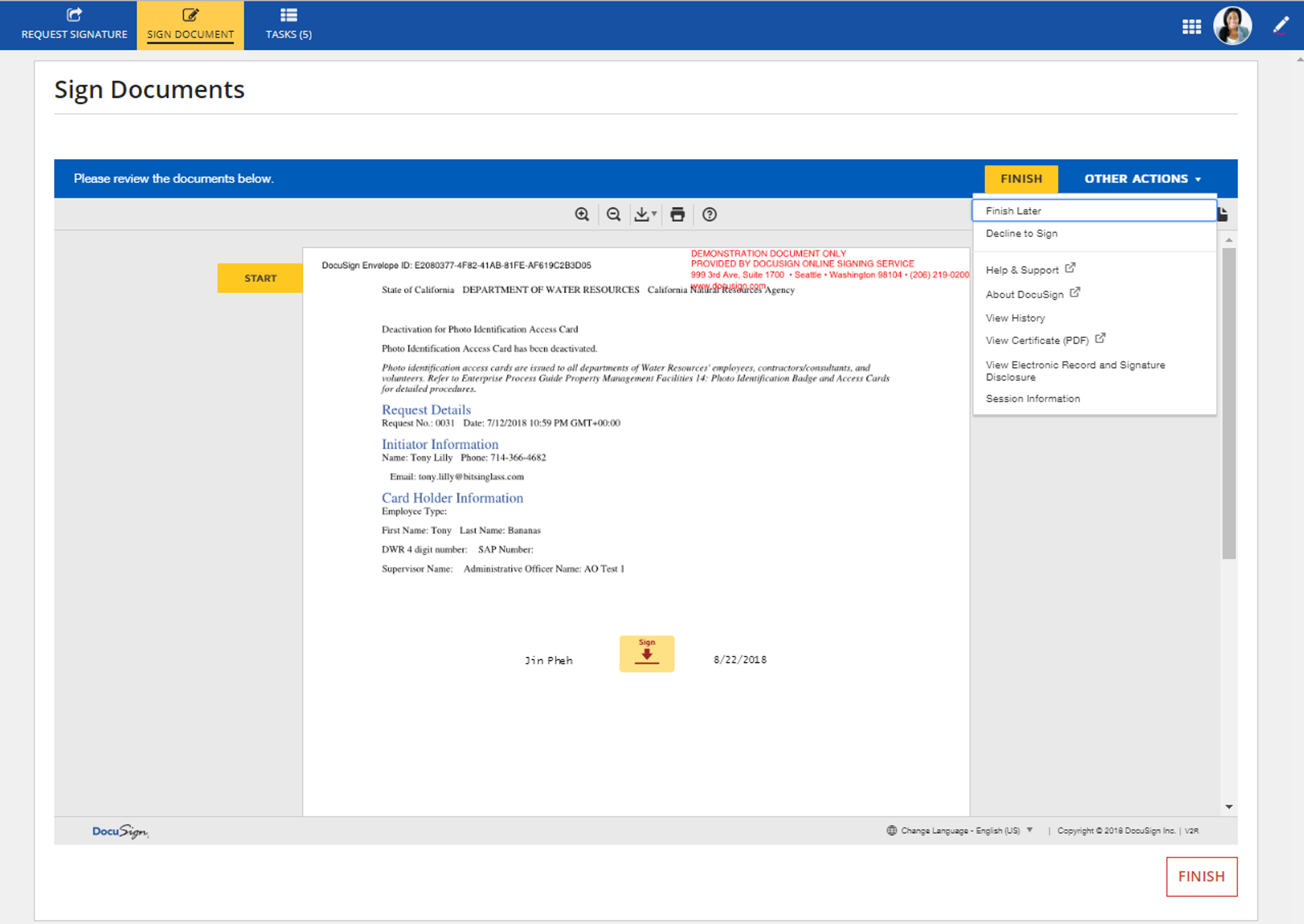Click the Card Holder Information heading

click(452, 498)
